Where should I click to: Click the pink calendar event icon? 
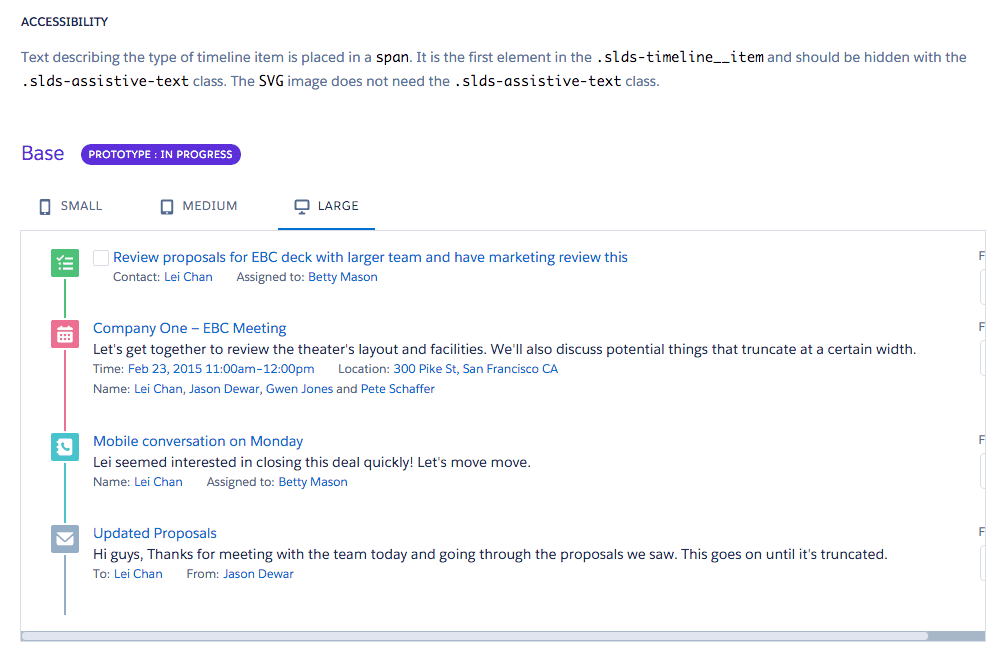(x=65, y=334)
